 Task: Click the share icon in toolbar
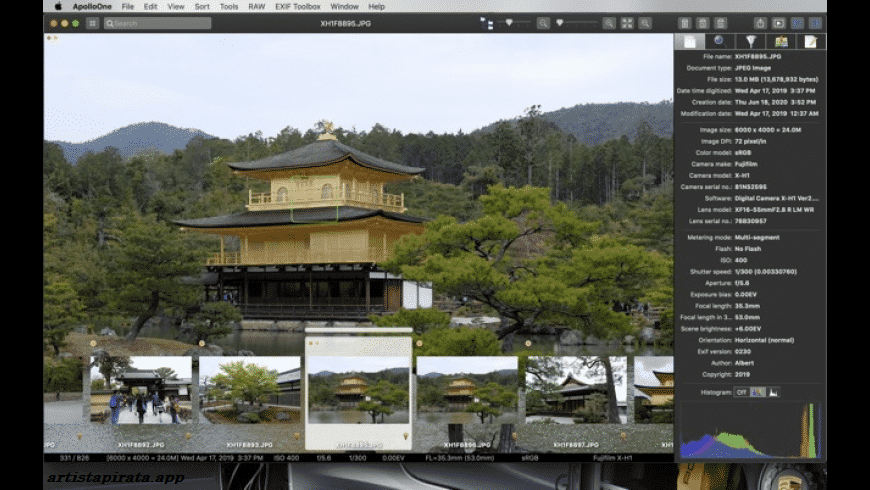click(x=760, y=23)
